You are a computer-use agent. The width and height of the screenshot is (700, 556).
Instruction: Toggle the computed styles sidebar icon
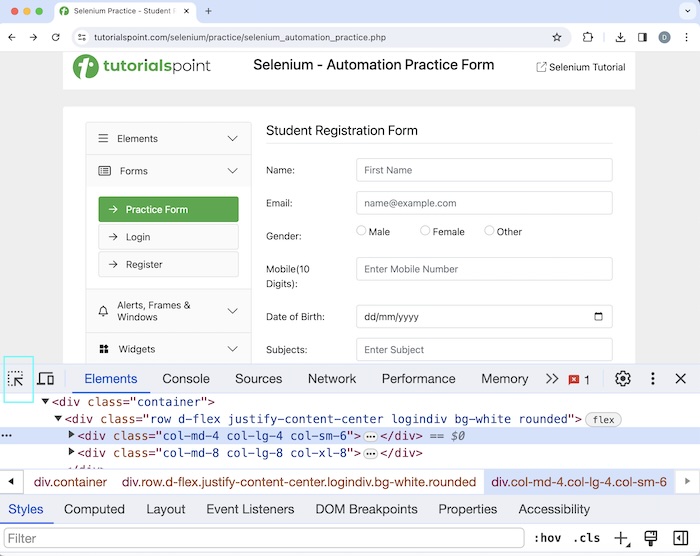tap(680, 538)
